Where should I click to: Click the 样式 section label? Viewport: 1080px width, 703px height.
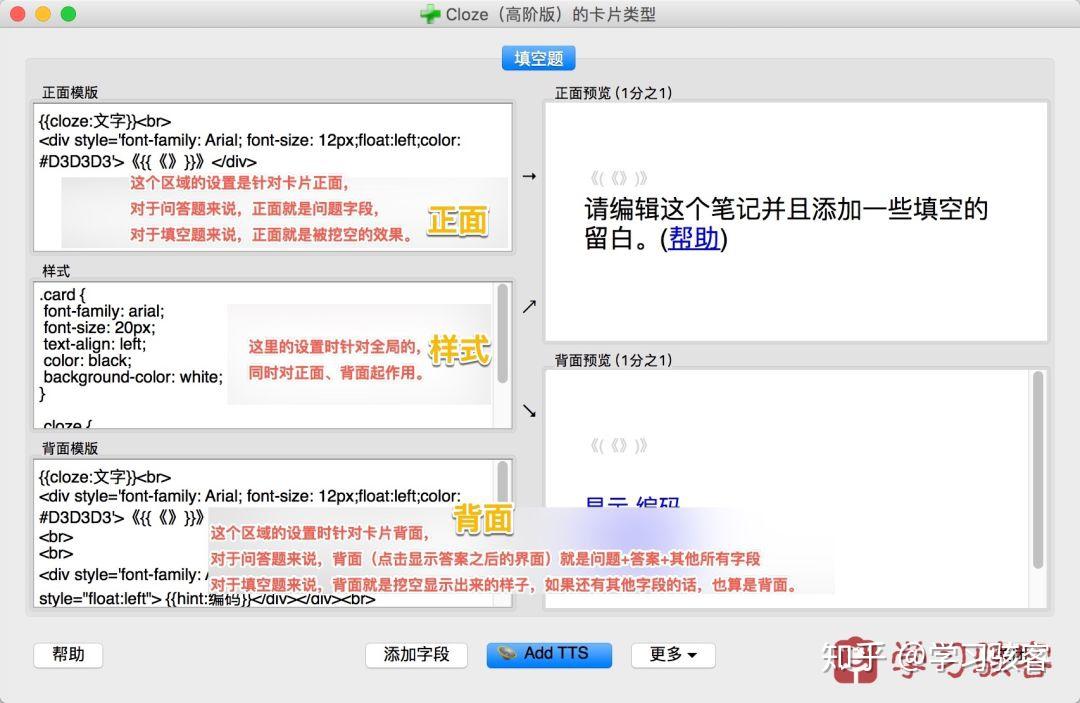pyautogui.click(x=56, y=271)
